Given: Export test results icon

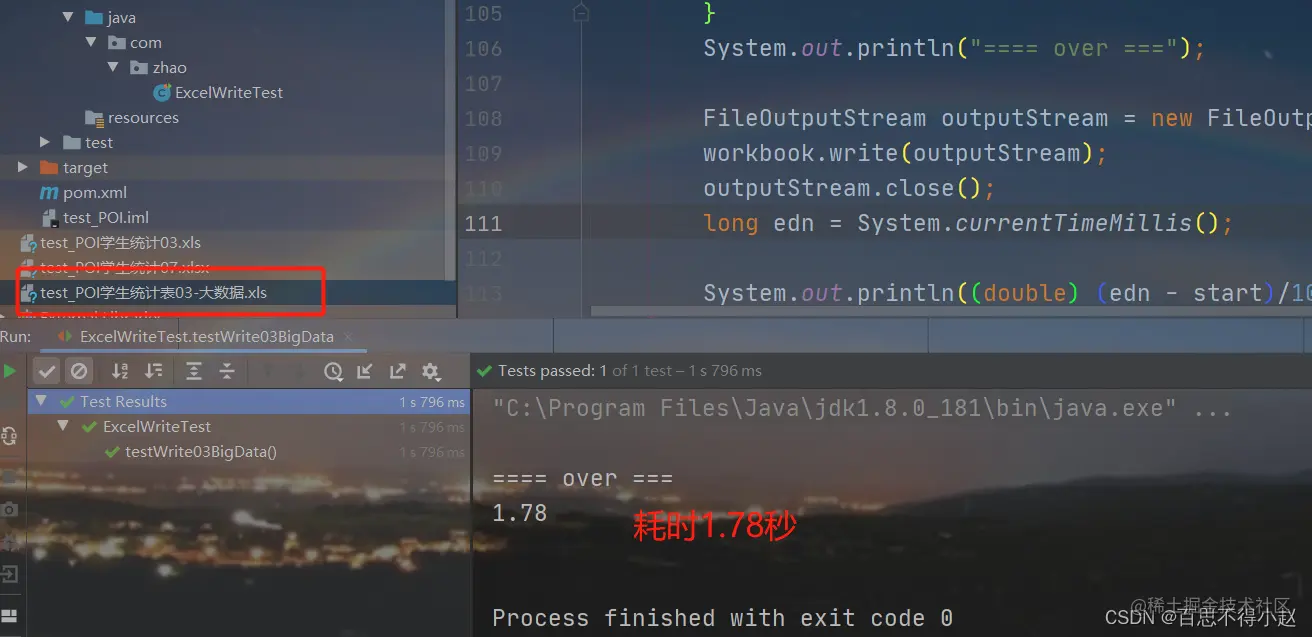Looking at the screenshot, I should click(398, 371).
